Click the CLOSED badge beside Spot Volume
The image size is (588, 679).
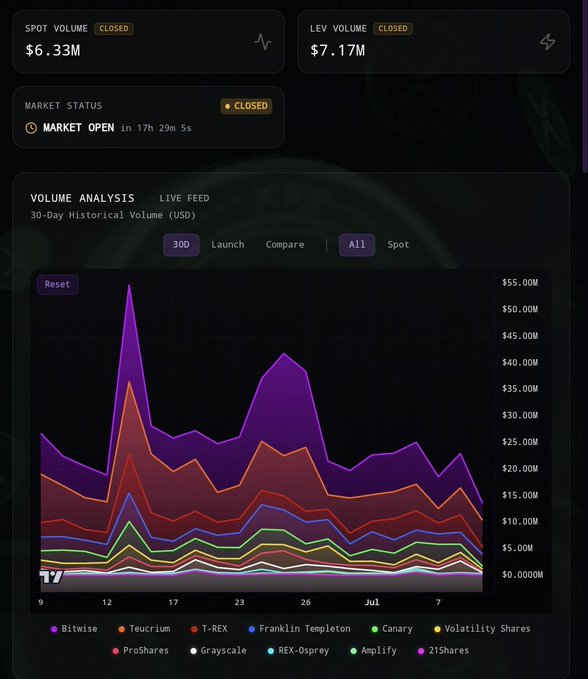[x=114, y=29]
